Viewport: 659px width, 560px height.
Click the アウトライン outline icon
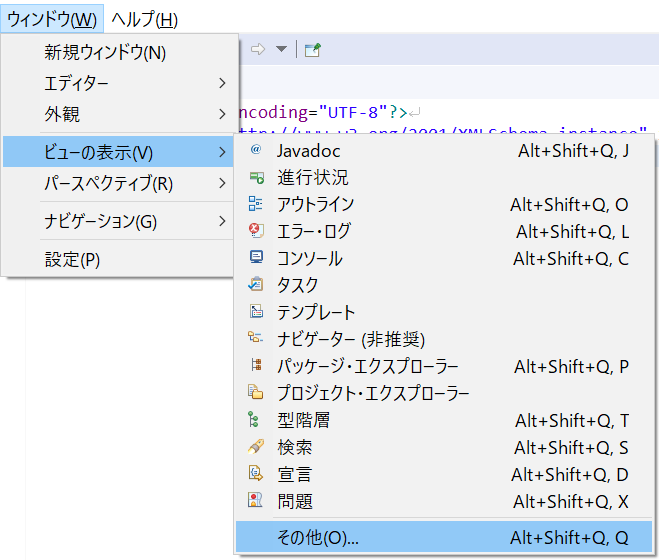coord(256,204)
